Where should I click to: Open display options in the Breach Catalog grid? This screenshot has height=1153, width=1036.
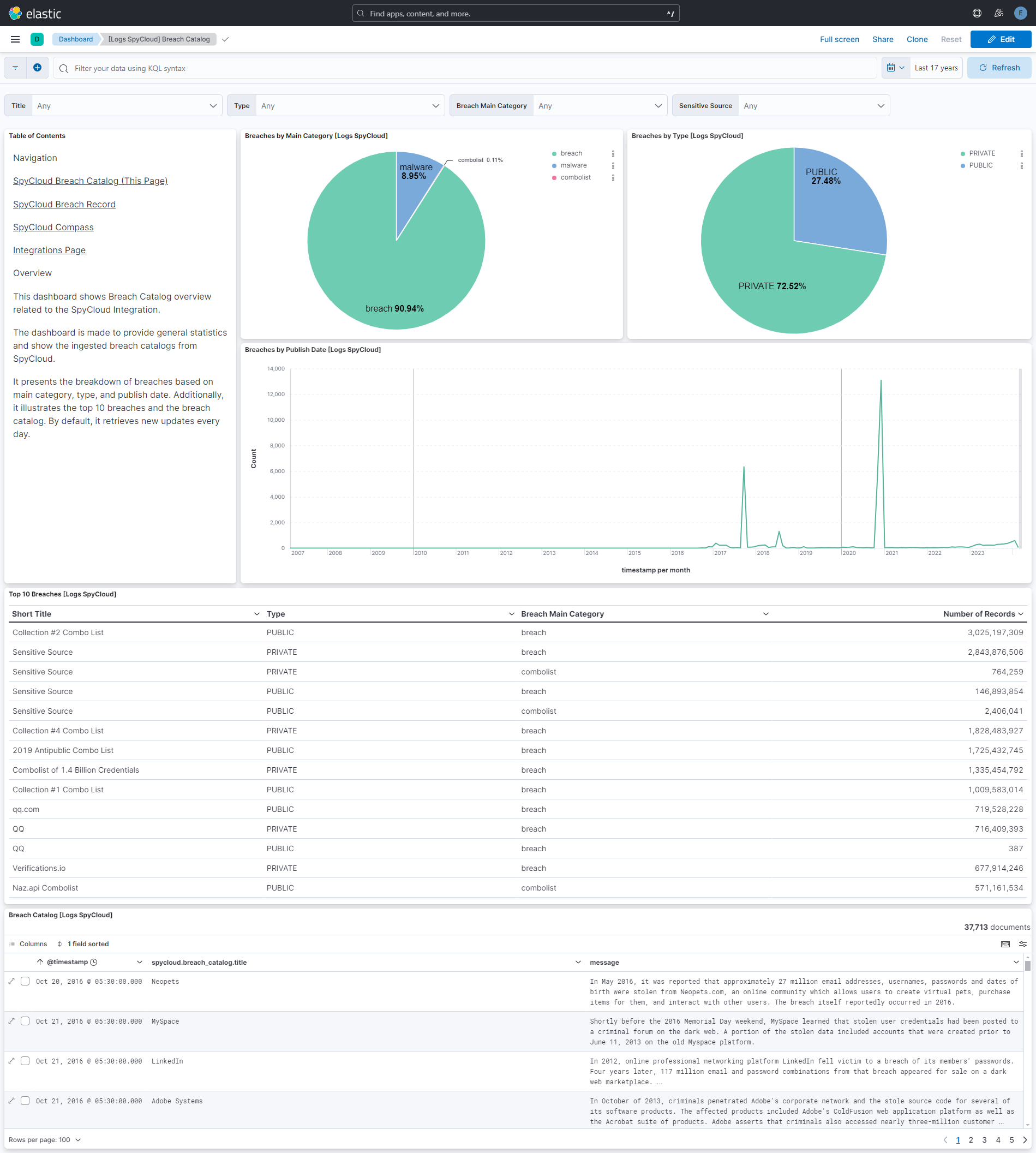[1023, 943]
